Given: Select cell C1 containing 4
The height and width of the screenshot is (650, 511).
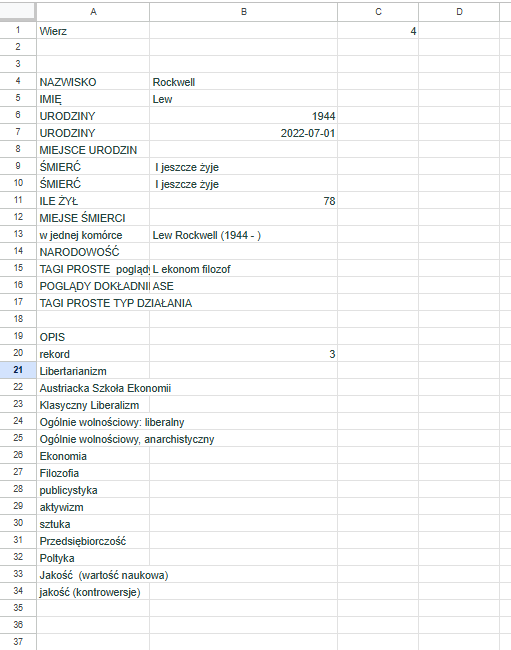Looking at the screenshot, I should (x=378, y=31).
